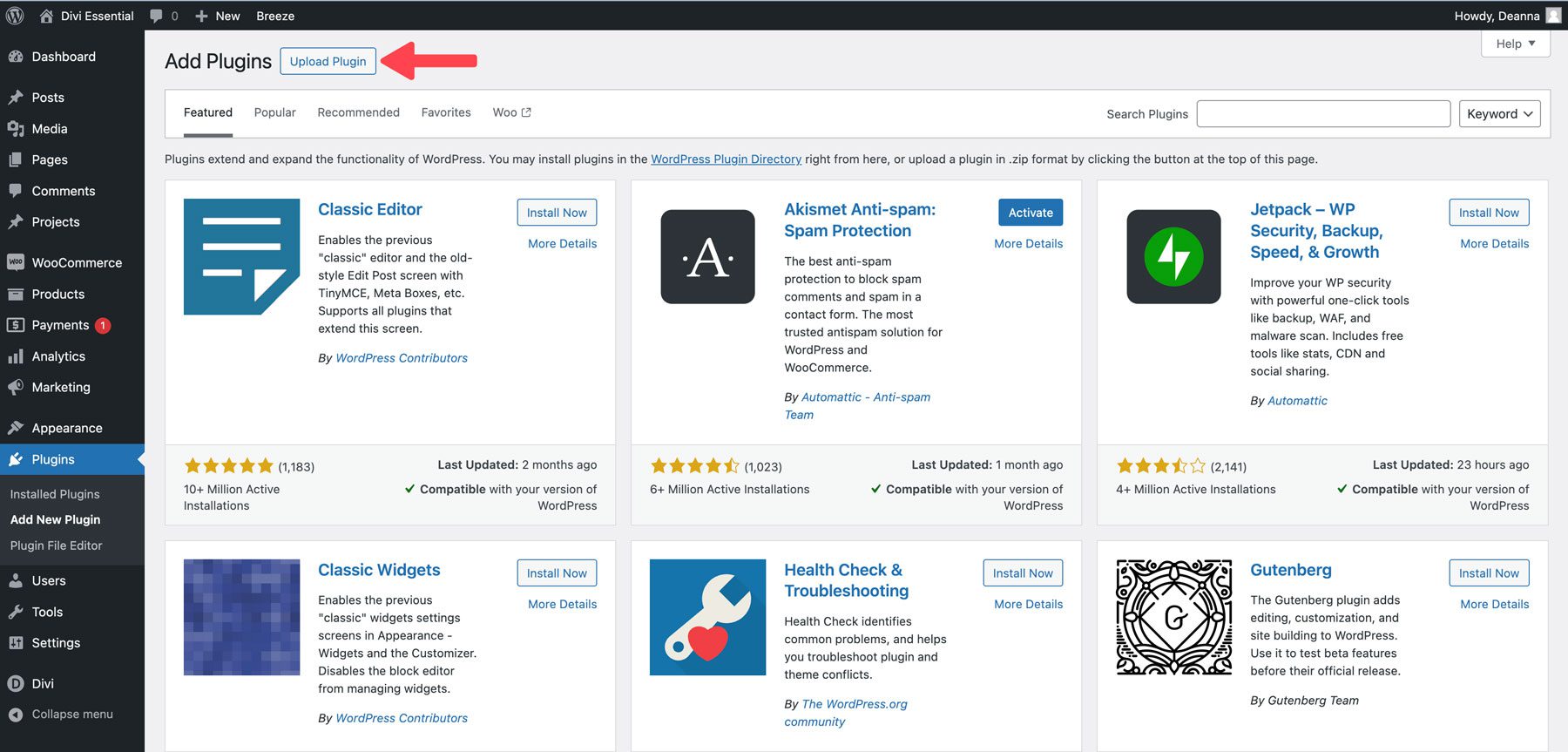The width and height of the screenshot is (1568, 752).
Task: Switch to the Featured tab
Action: pos(208,112)
